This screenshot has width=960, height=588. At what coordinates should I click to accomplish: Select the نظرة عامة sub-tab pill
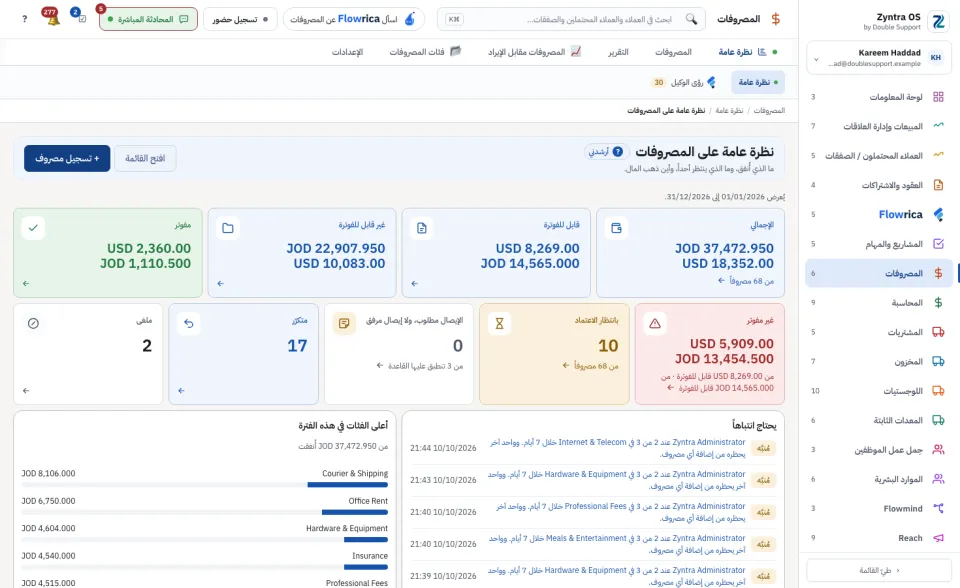coord(758,82)
